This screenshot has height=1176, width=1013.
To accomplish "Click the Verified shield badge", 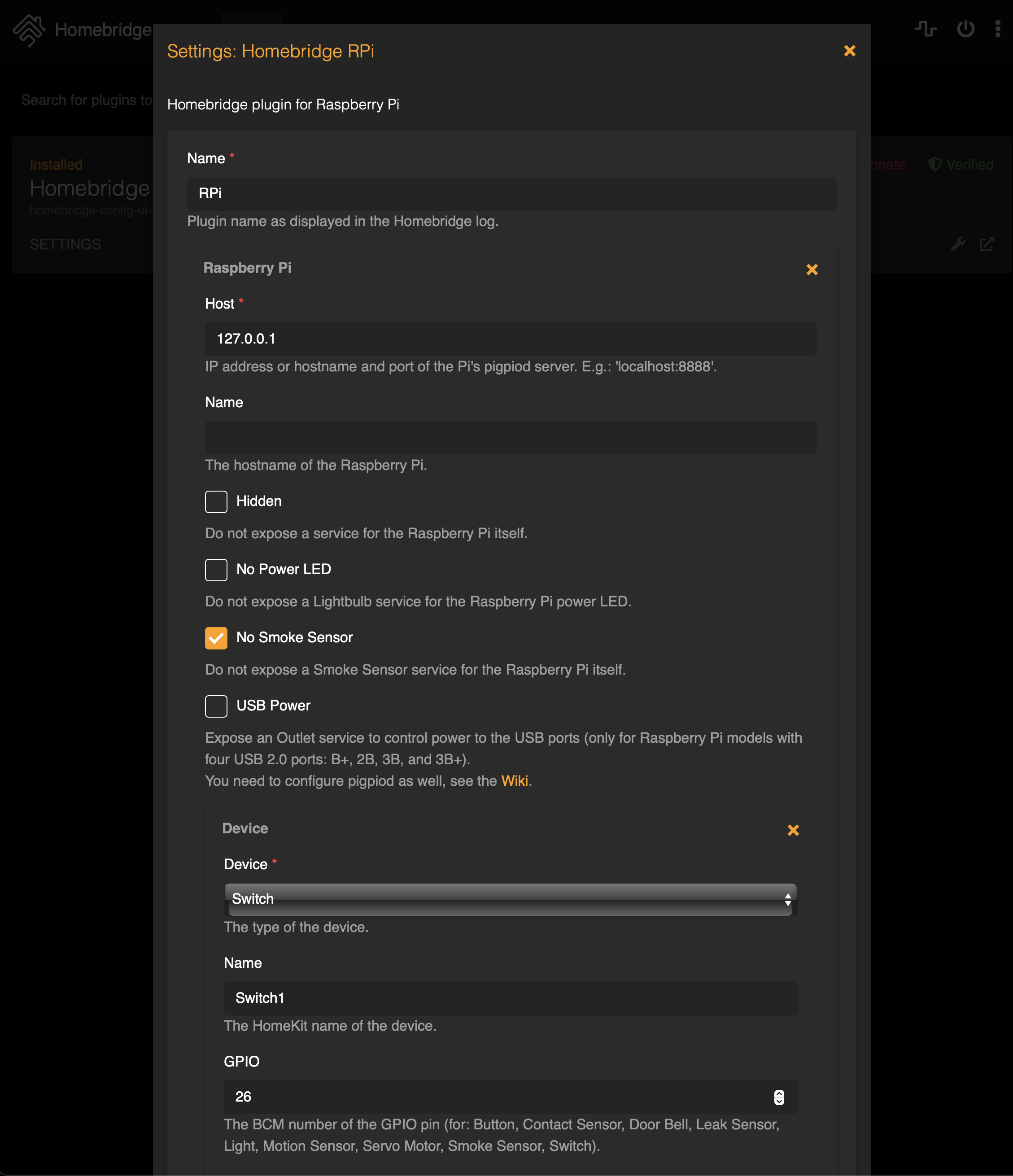I will point(961,165).
